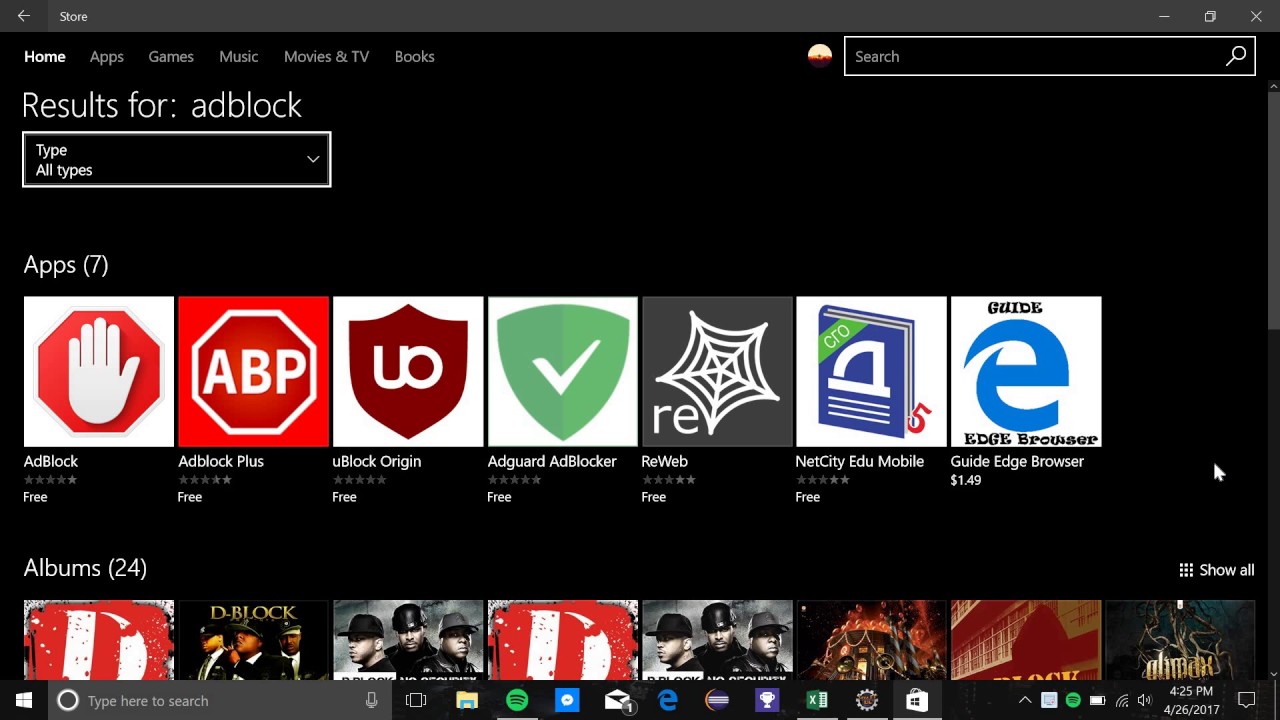Open the Action Center notifications icon
This screenshot has height=720, width=1280.
tap(1247, 700)
